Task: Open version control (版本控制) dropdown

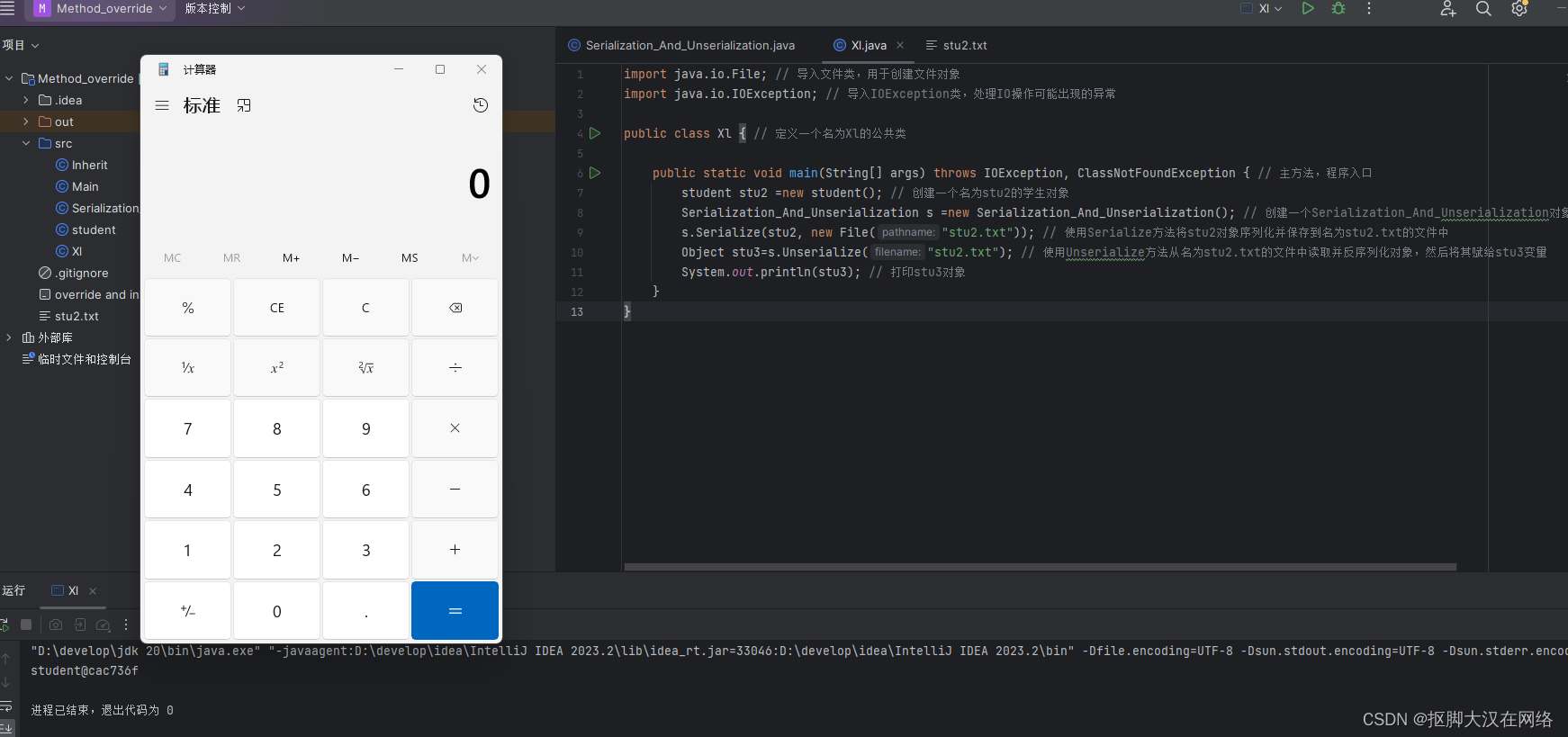Action: pyautogui.click(x=214, y=9)
